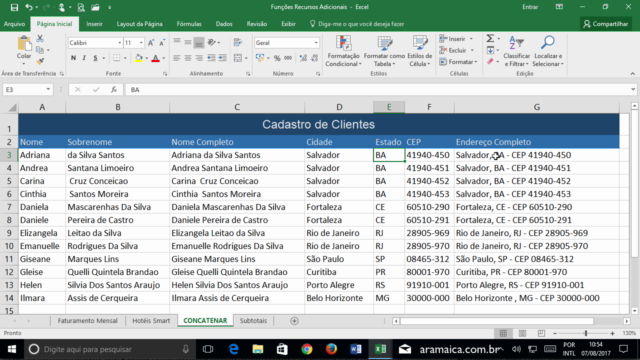
Task: Open Word from the taskbar
Action: [x=356, y=349]
